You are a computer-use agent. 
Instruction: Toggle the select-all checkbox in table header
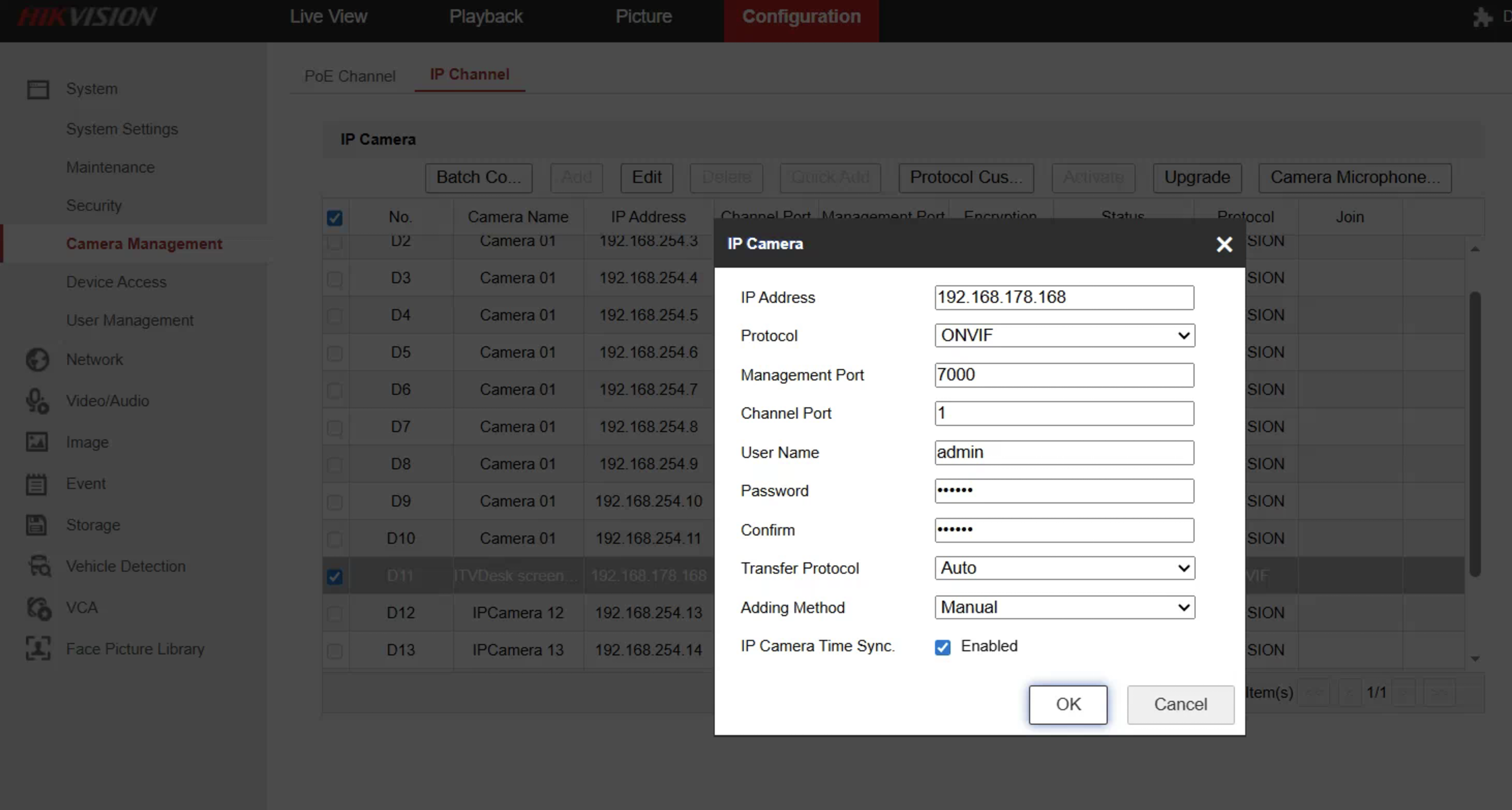coord(335,218)
